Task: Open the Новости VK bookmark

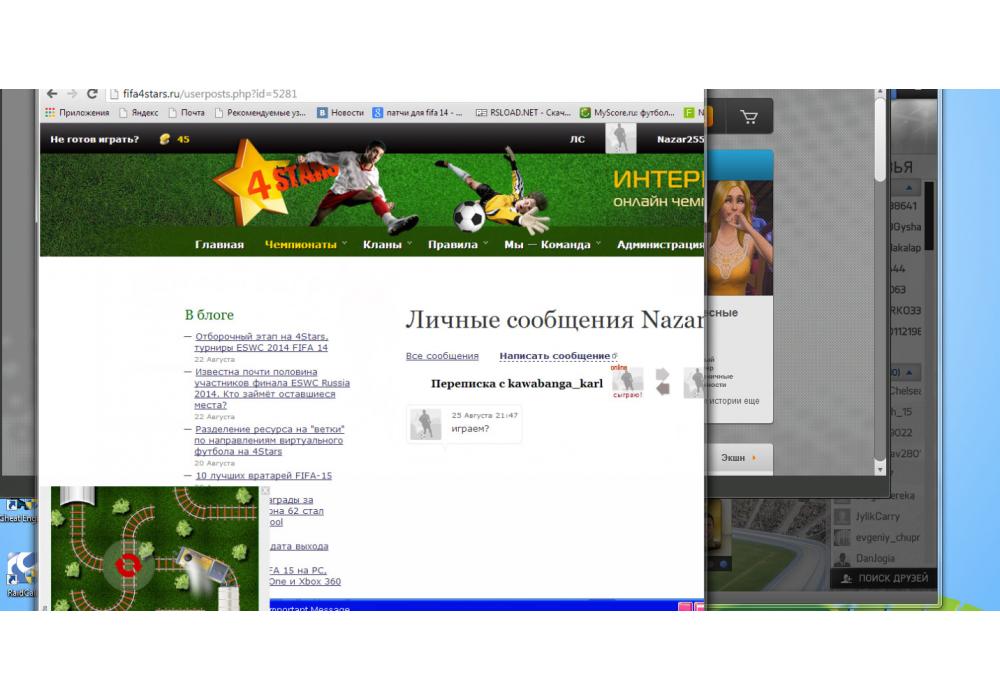Action: [341, 113]
